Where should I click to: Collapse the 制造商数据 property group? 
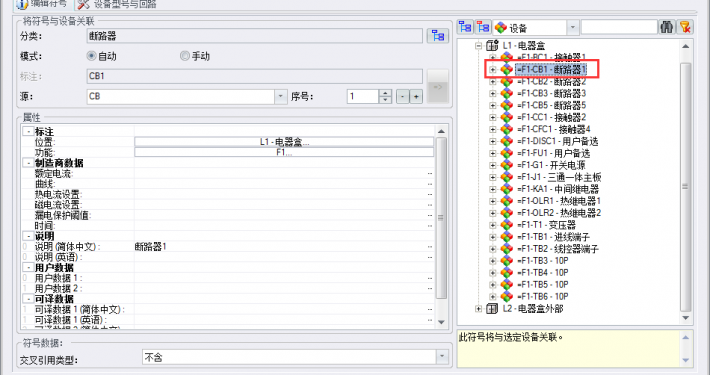[28, 163]
